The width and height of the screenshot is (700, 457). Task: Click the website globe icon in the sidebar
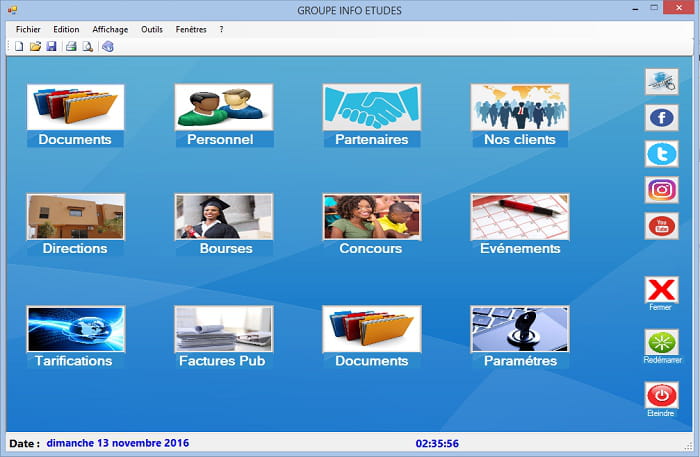pyautogui.click(x=662, y=82)
